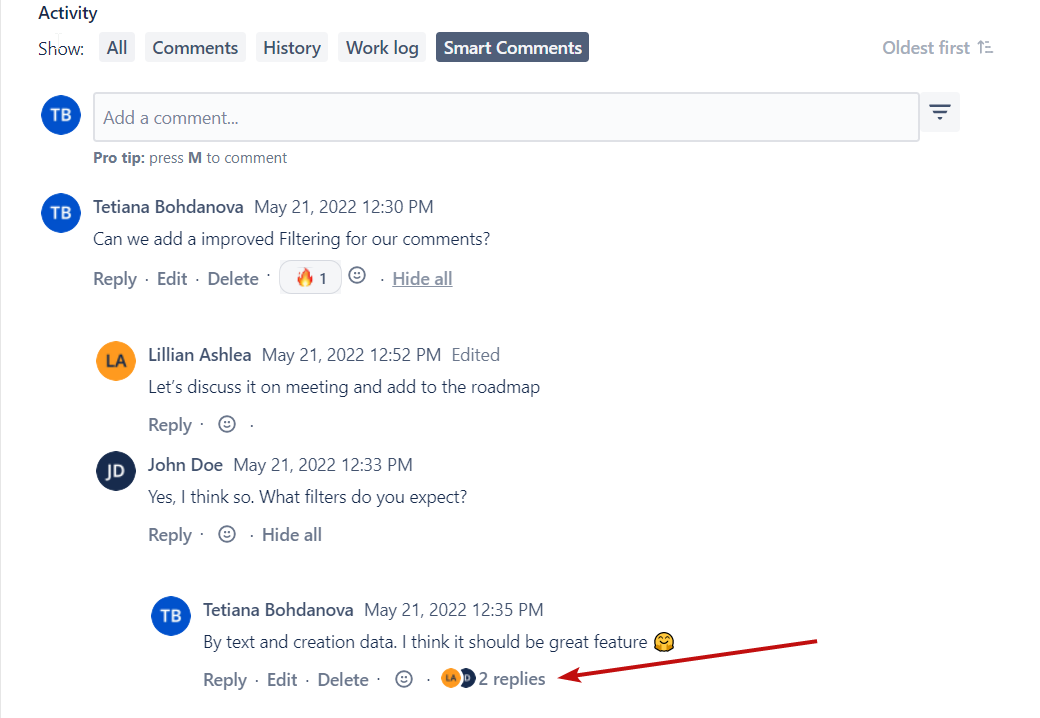This screenshot has width=1040, height=718.
Task: Toggle the fire reaction with count 1
Action: pos(311,278)
